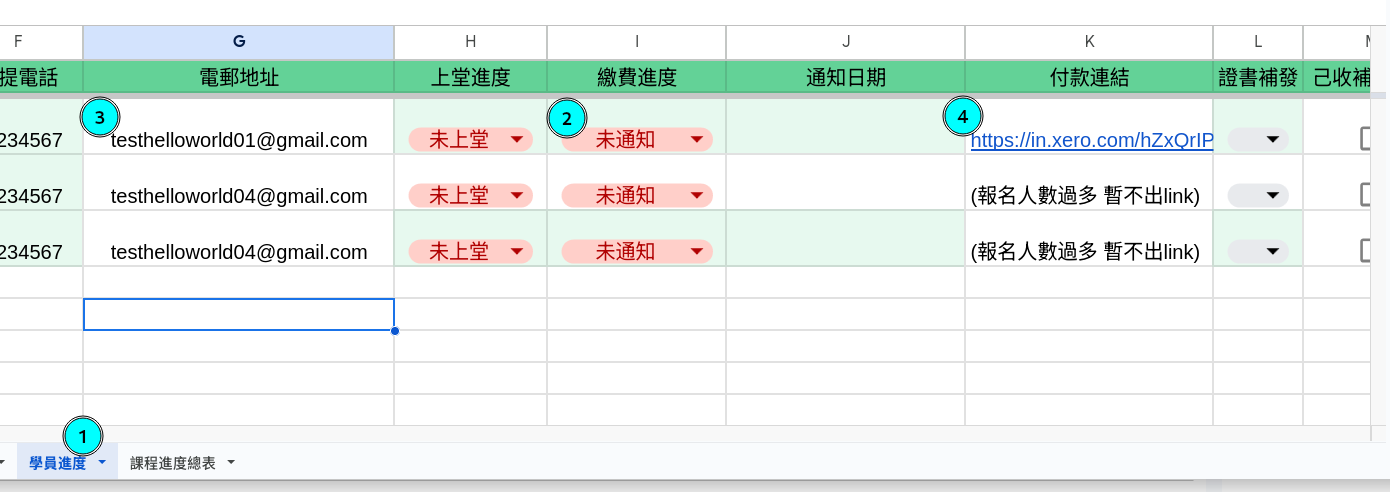
Task: Open 未上堂 dropdown for testhelloworld01 row
Action: tap(516, 140)
